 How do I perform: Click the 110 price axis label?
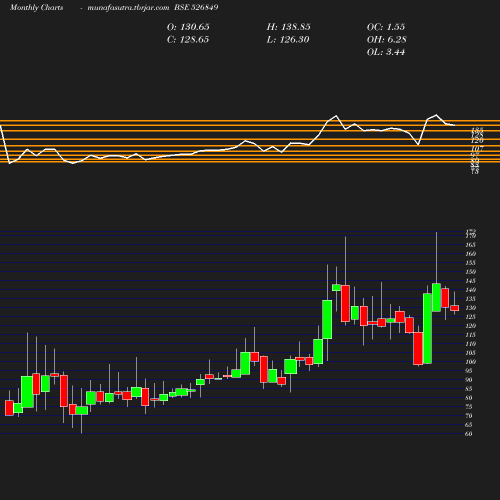[470, 344]
